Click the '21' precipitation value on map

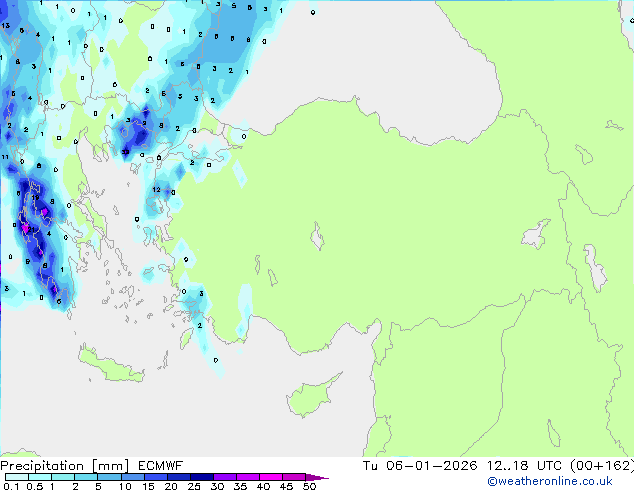pyautogui.click(x=31, y=230)
